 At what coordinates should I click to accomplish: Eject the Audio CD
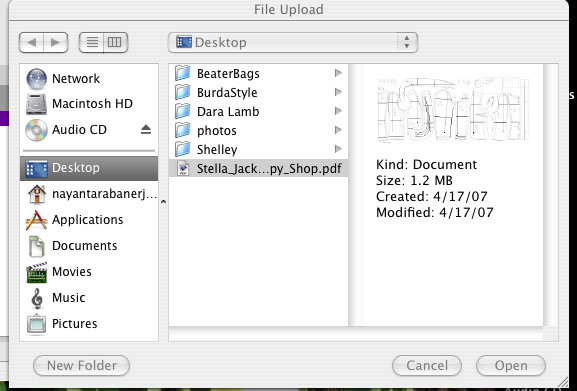pyautogui.click(x=146, y=129)
